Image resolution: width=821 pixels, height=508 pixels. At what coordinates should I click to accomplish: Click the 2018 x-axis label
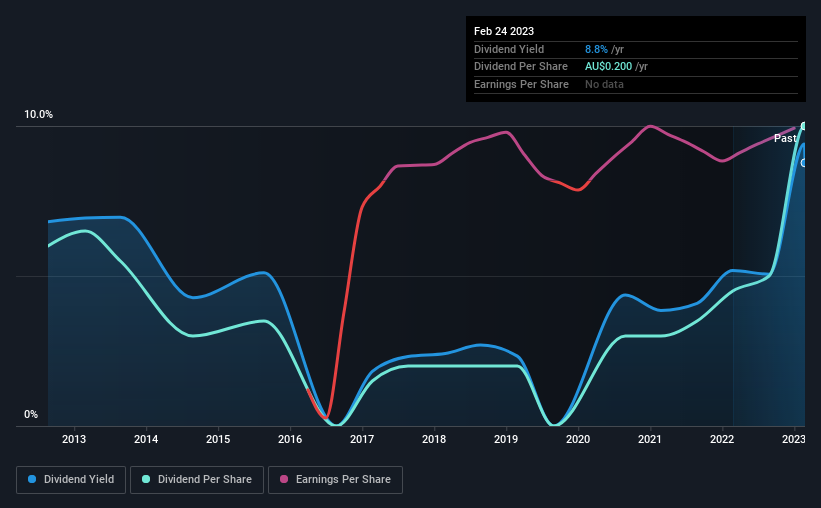434,439
